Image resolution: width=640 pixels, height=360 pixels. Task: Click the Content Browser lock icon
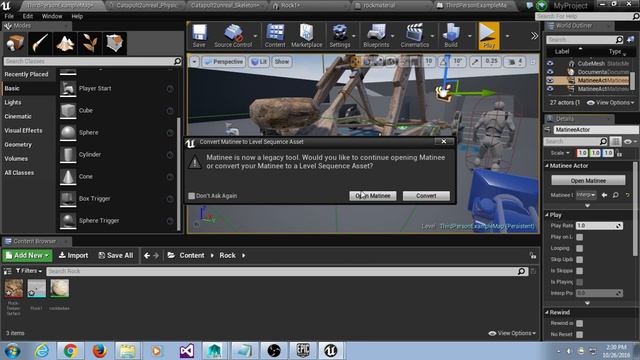pyautogui.click(x=533, y=256)
